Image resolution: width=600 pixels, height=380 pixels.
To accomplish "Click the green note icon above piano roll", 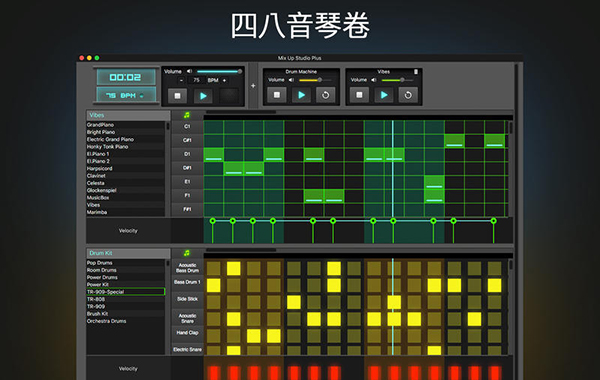I will pos(187,115).
